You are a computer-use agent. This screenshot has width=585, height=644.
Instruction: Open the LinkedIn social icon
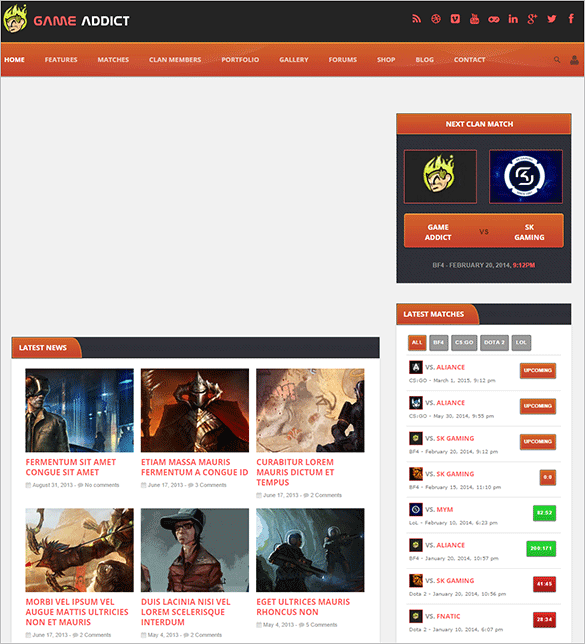pyautogui.click(x=513, y=19)
